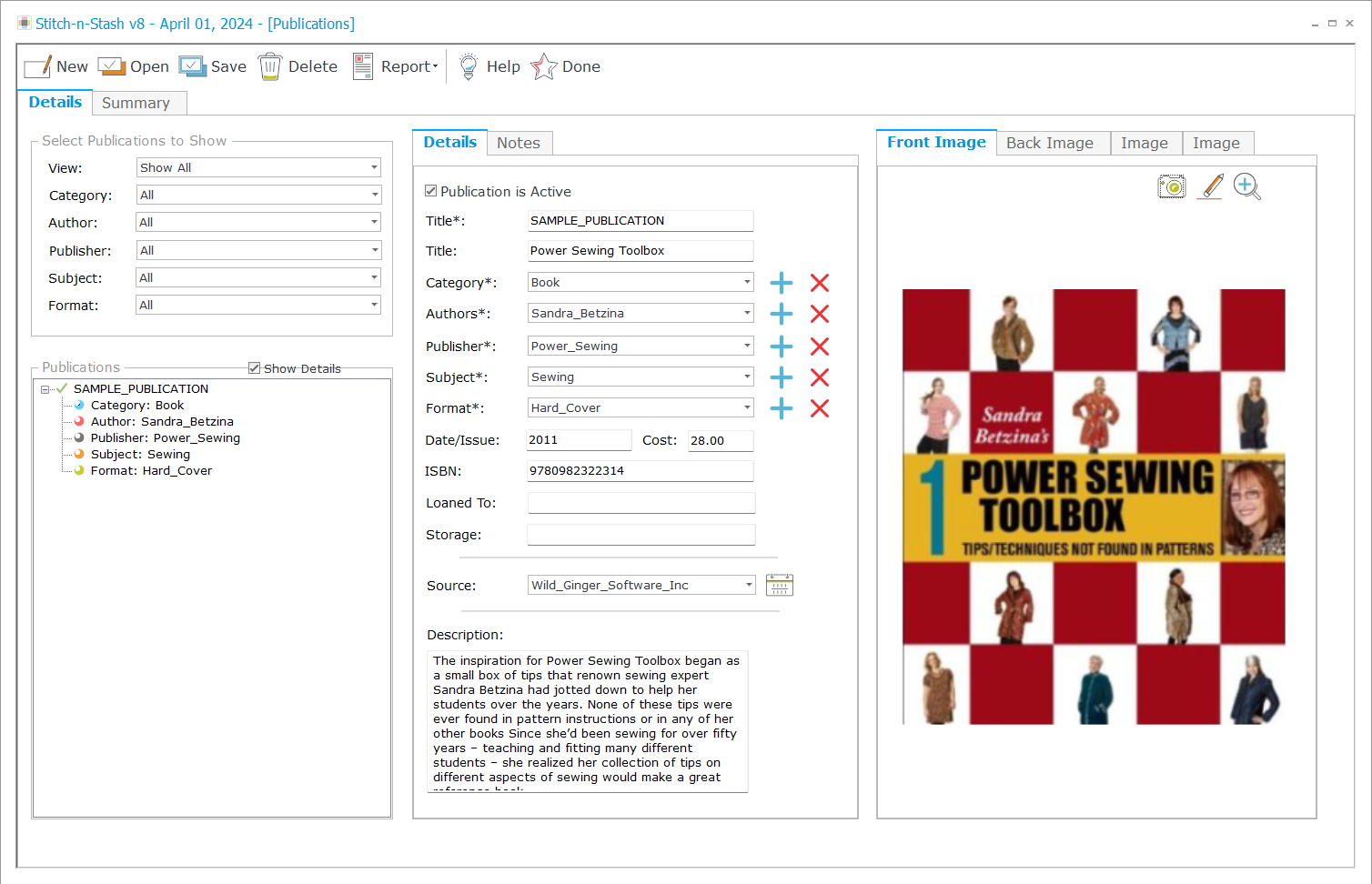
Task: Add a new Category with the plus icon
Action: tap(782, 283)
